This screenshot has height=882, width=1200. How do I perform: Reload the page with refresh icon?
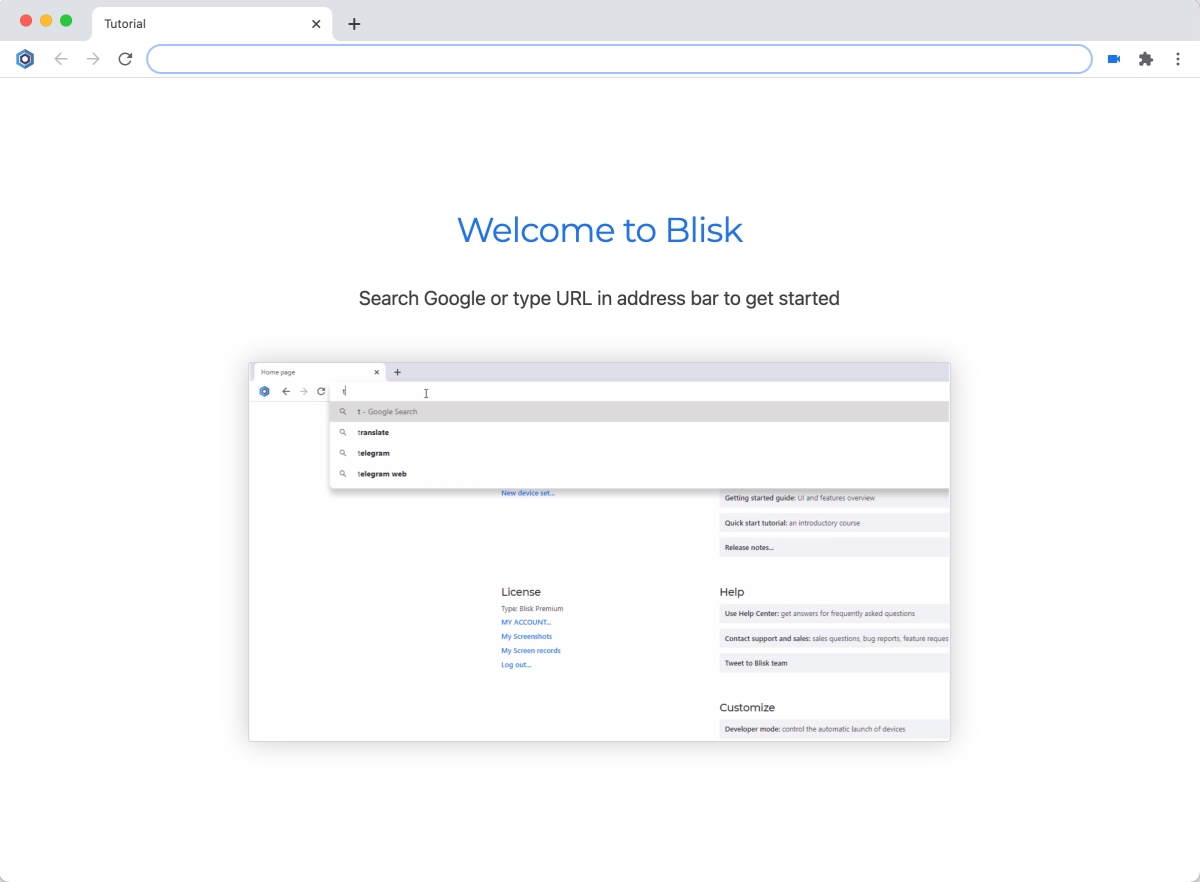click(x=125, y=59)
